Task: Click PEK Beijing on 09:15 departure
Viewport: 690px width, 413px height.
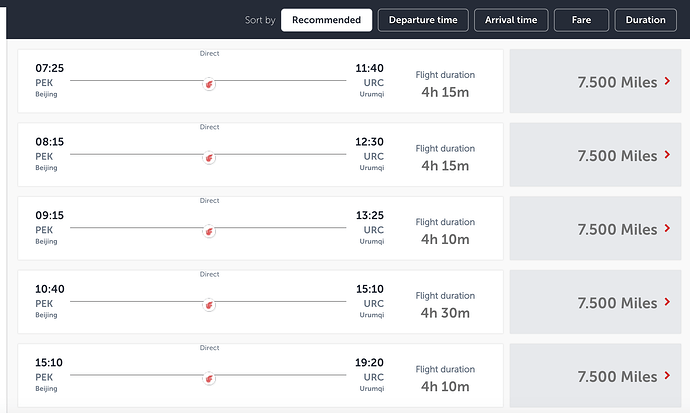Action: [46, 235]
